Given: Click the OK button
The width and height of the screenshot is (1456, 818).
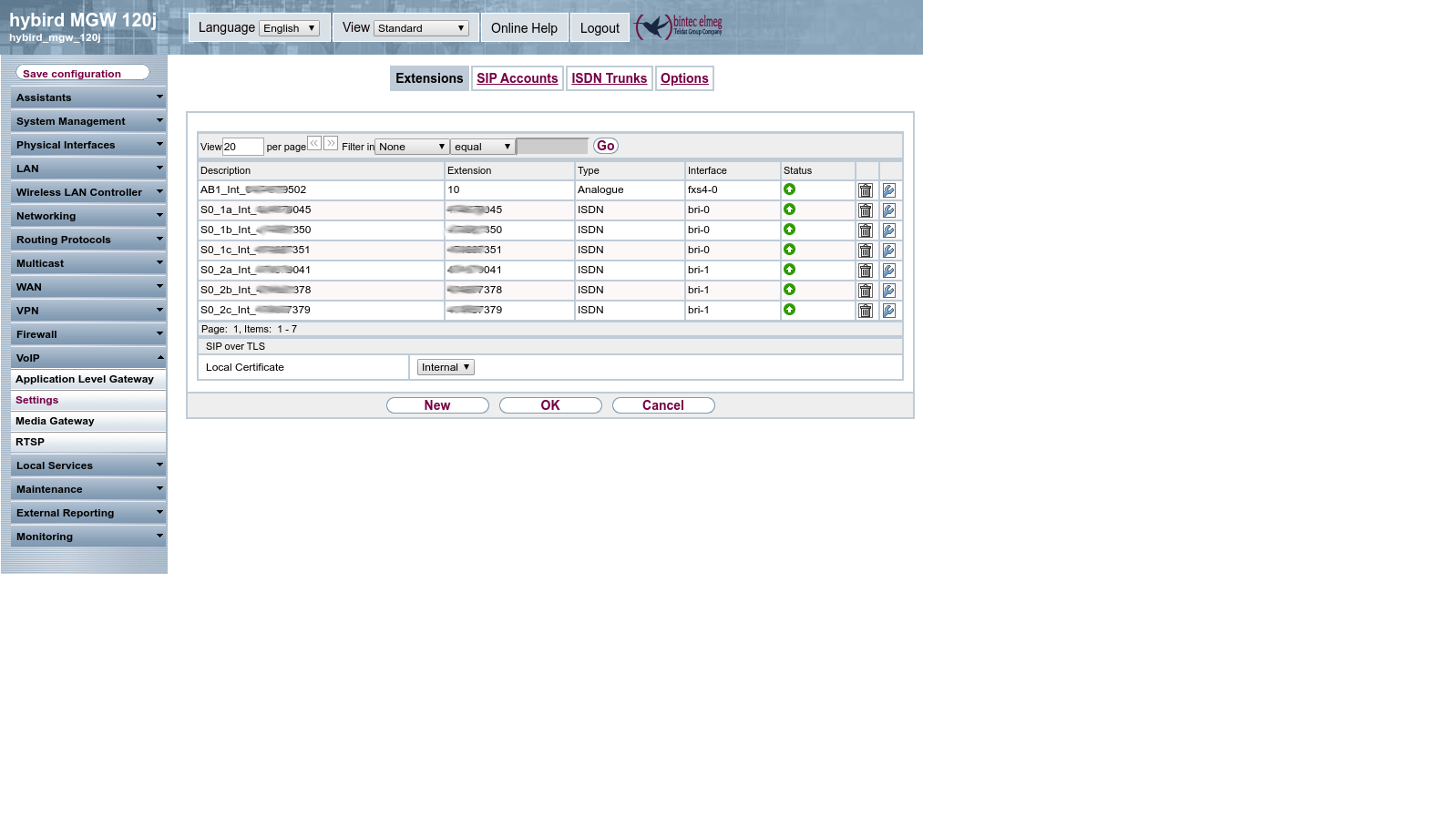Looking at the screenshot, I should point(550,405).
